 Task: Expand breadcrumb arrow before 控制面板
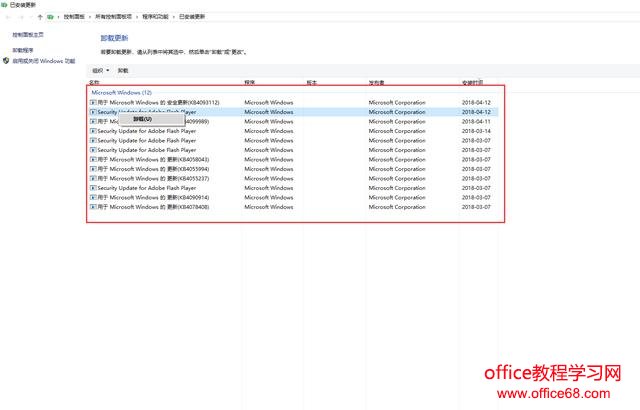tap(58, 17)
